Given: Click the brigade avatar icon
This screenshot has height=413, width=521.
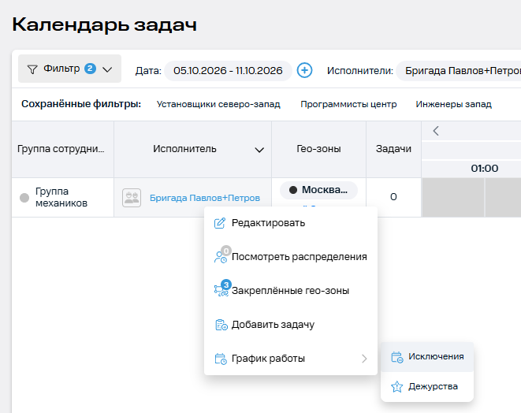Looking at the screenshot, I should [131, 198].
